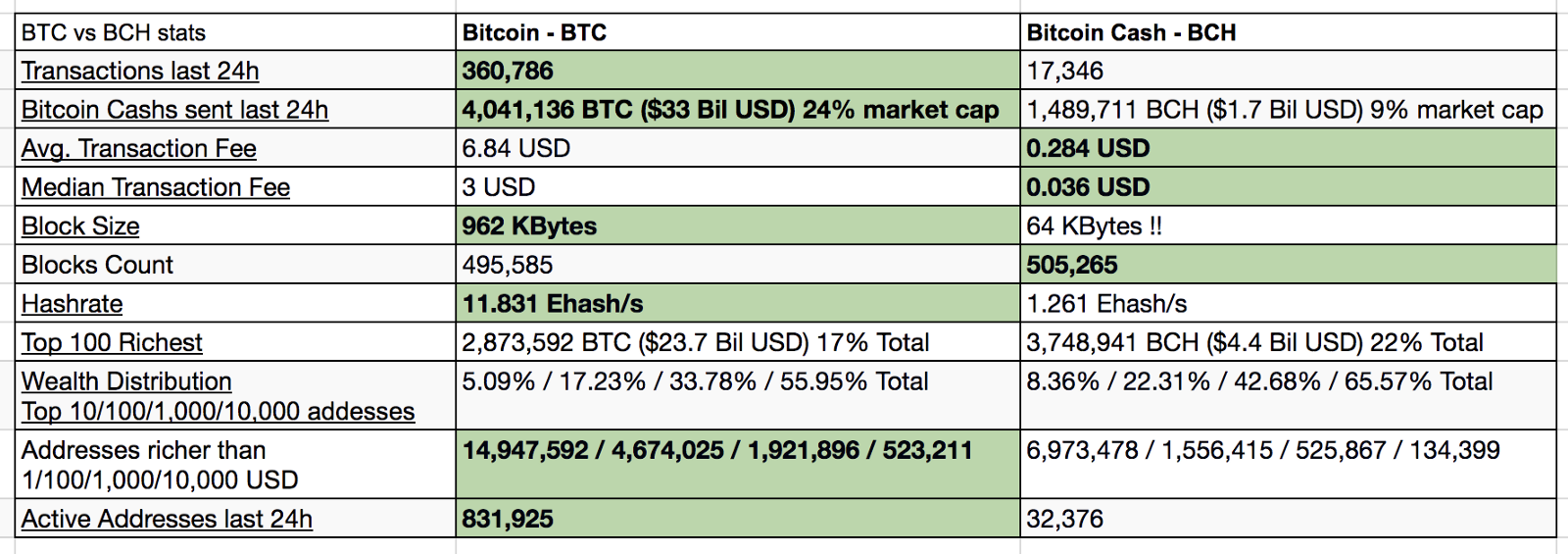Click the Active Addresses last 24h link
This screenshot has height=554, width=1568.
pos(167,519)
